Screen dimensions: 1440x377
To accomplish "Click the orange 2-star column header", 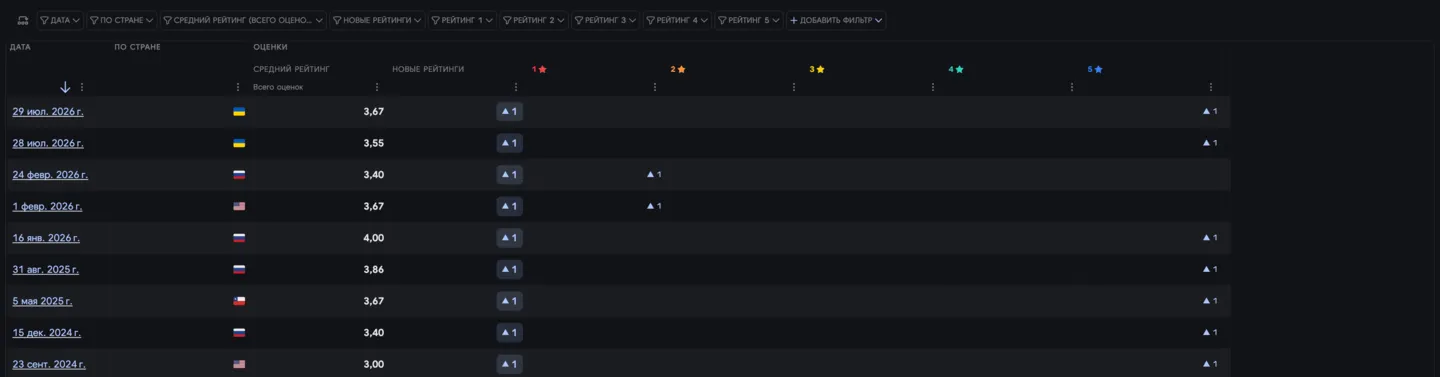I will tap(678, 69).
